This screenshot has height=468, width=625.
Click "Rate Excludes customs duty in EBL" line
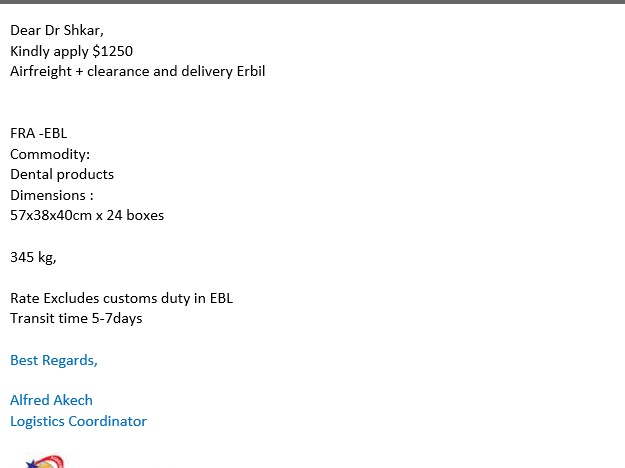(x=121, y=298)
